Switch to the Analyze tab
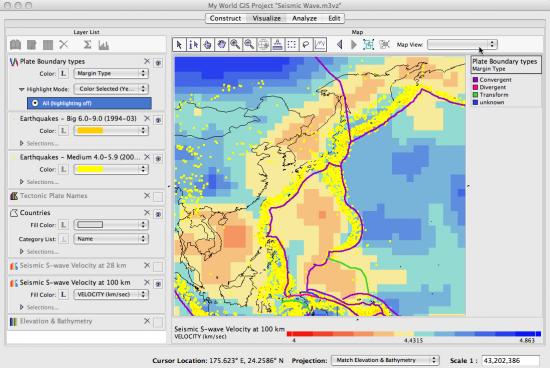Viewport: 550px width, 368px height. click(304, 18)
